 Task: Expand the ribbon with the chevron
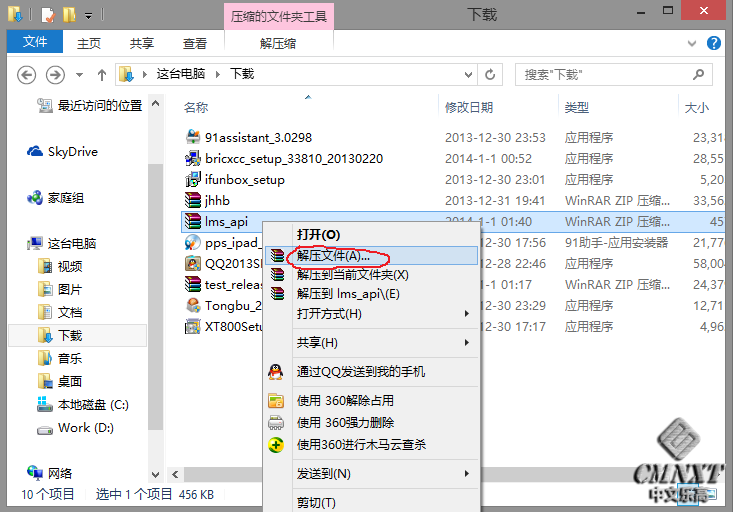(692, 43)
